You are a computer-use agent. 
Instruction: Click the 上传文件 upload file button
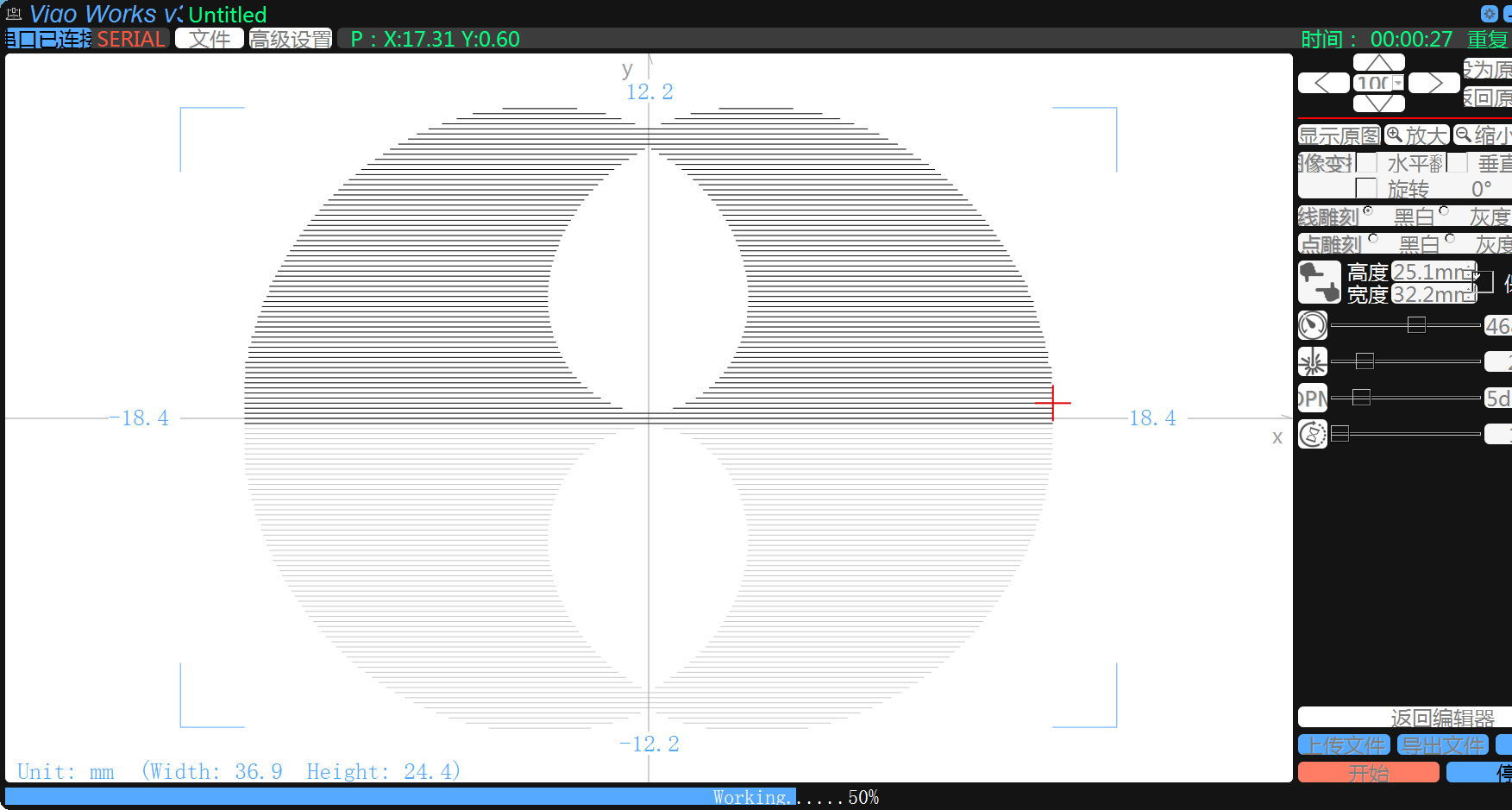click(x=1344, y=745)
